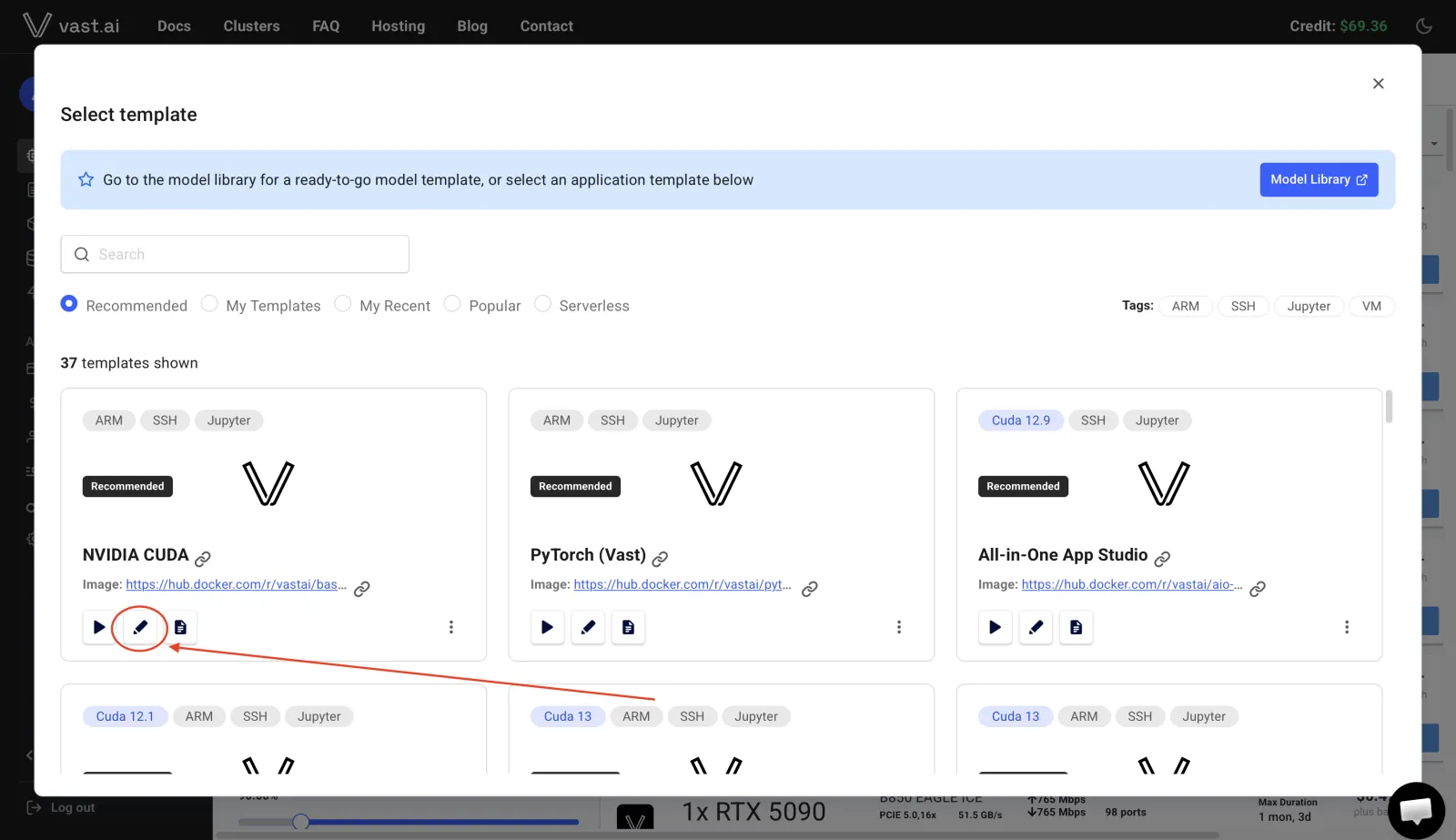The height and width of the screenshot is (840, 1456).
Task: Edit the PyTorch (Vast) template with pencil icon
Action: (x=588, y=627)
